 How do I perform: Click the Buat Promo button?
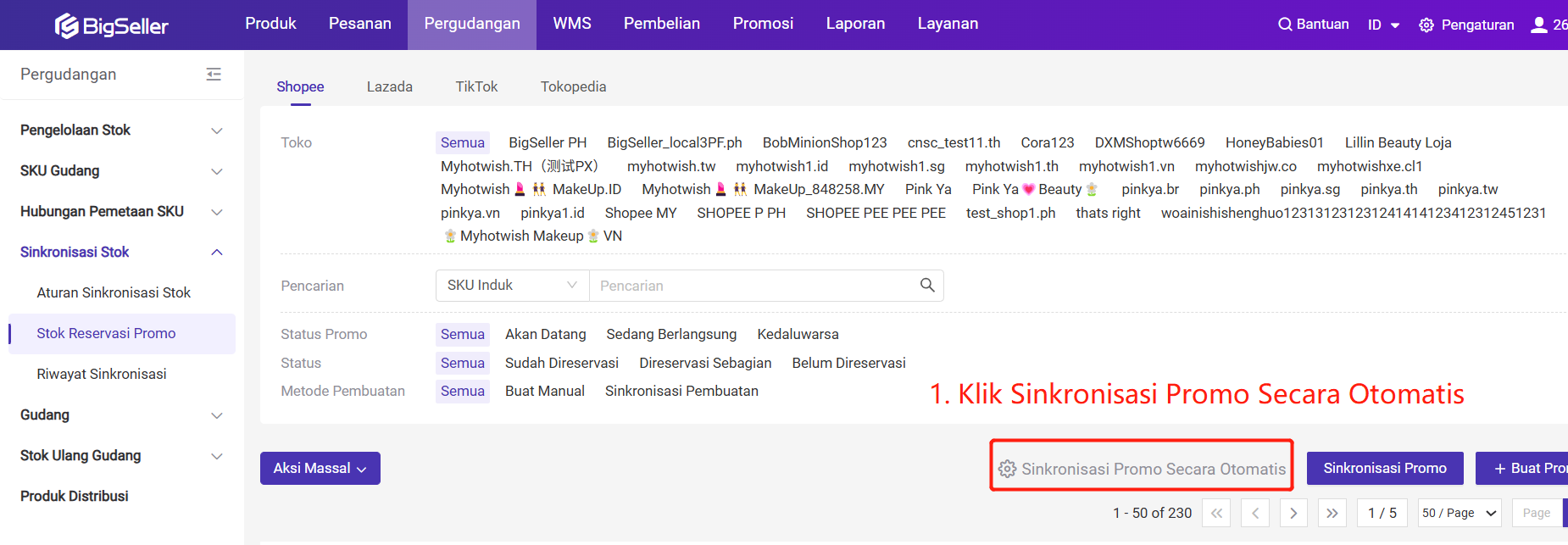pyautogui.click(x=1522, y=469)
